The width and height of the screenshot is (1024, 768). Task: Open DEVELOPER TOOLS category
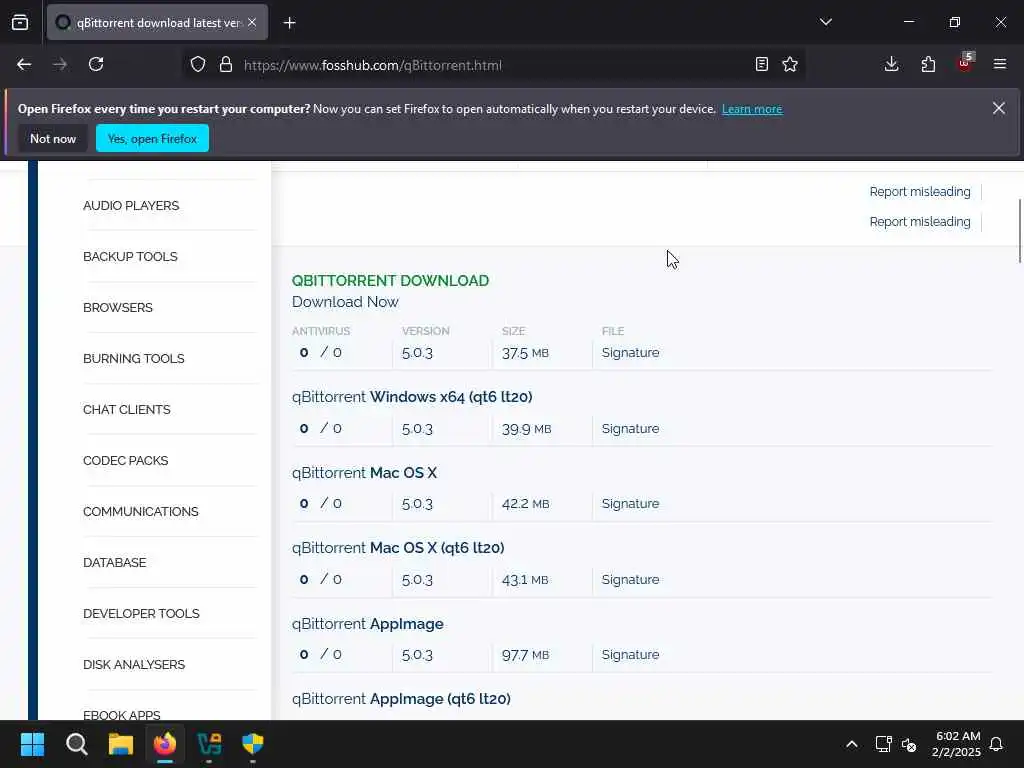[141, 613]
